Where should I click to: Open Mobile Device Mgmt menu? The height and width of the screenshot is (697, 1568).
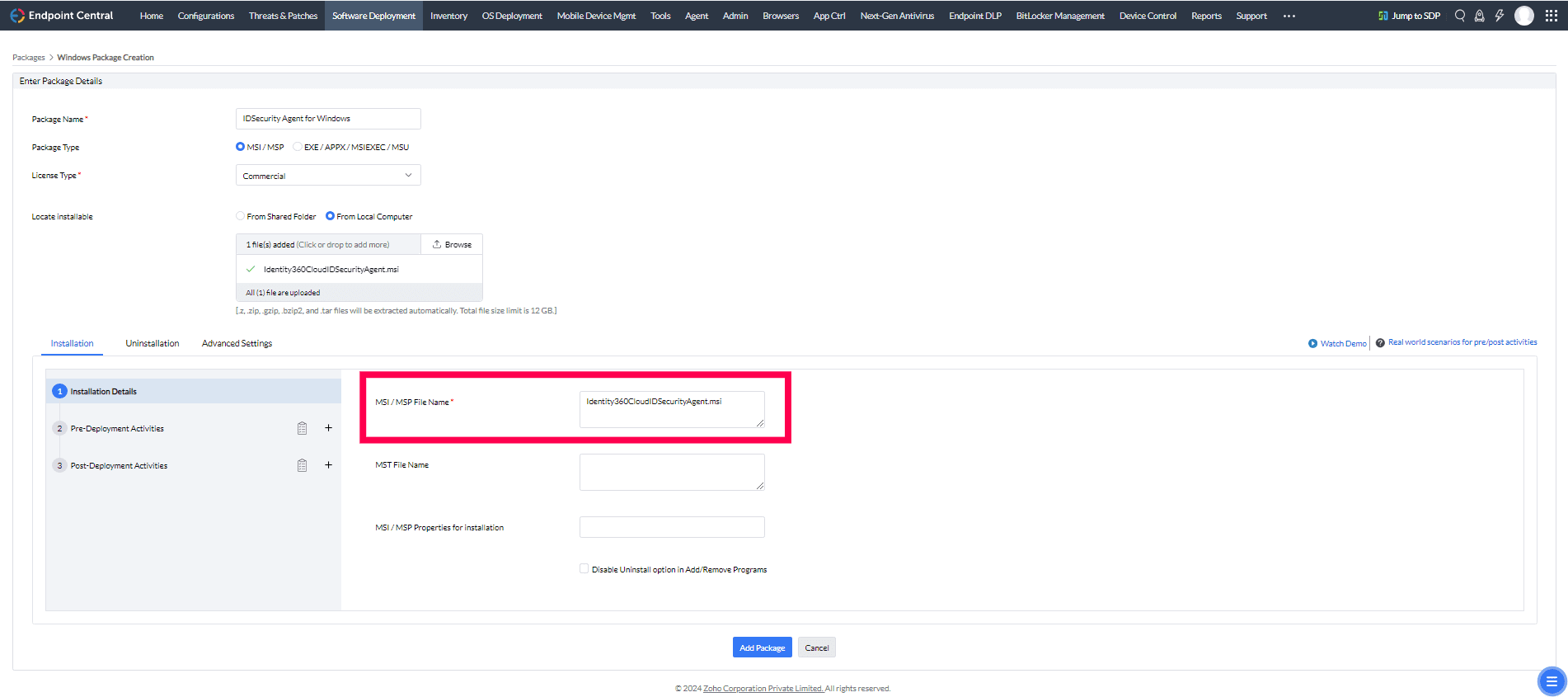pyautogui.click(x=596, y=16)
